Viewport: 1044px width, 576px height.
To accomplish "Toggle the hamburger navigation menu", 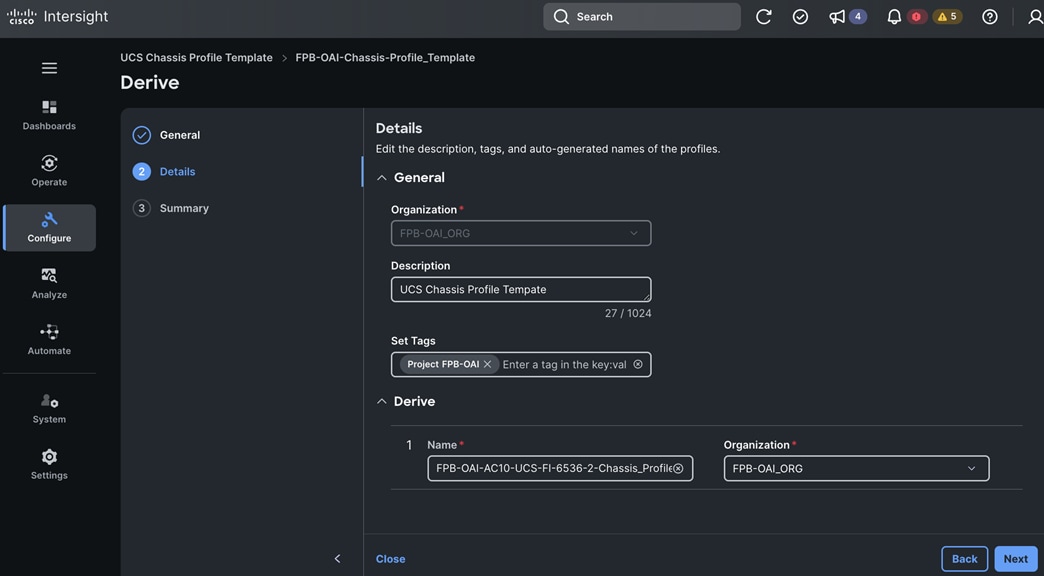I will pos(49,68).
